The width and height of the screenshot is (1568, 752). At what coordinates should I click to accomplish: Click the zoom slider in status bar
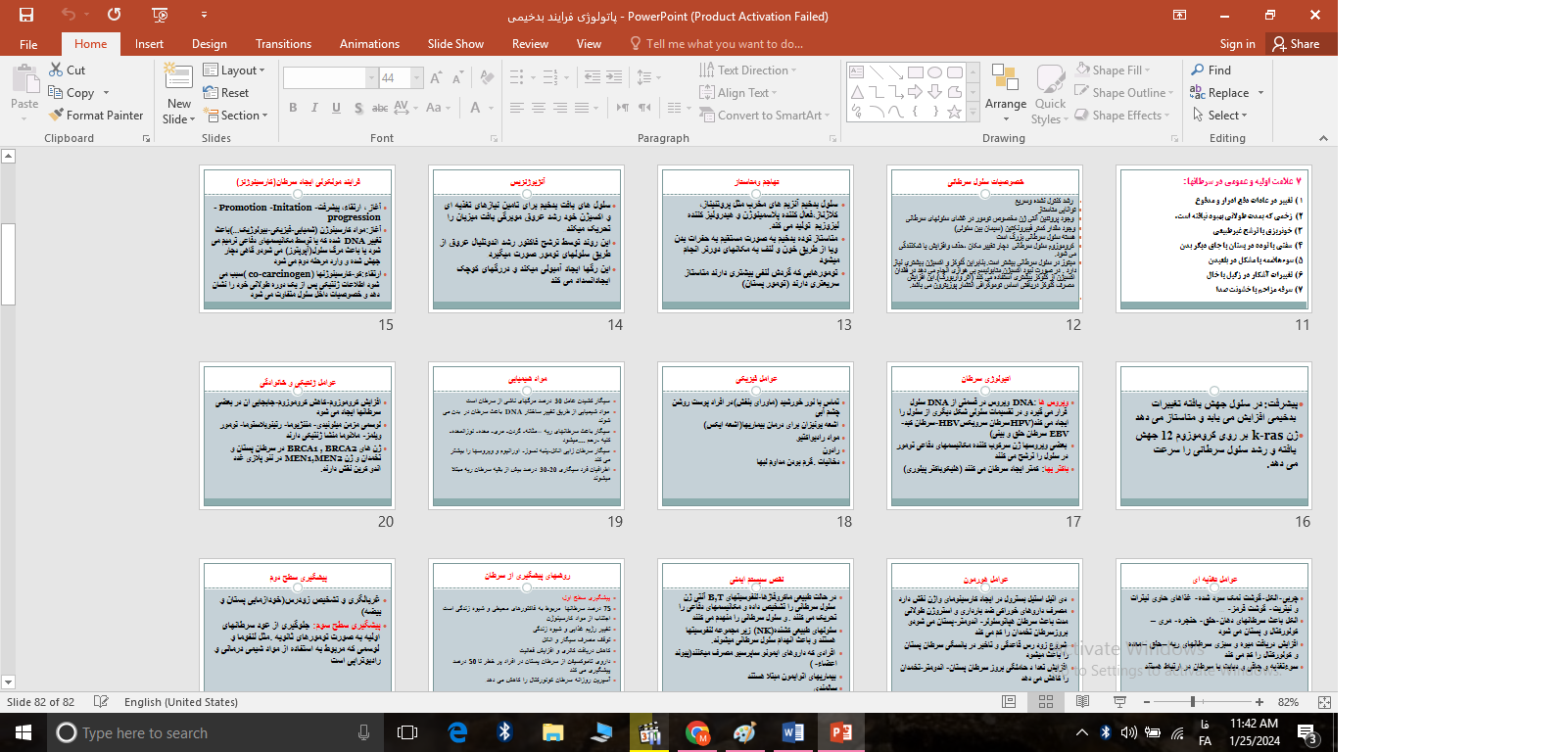tap(1192, 702)
